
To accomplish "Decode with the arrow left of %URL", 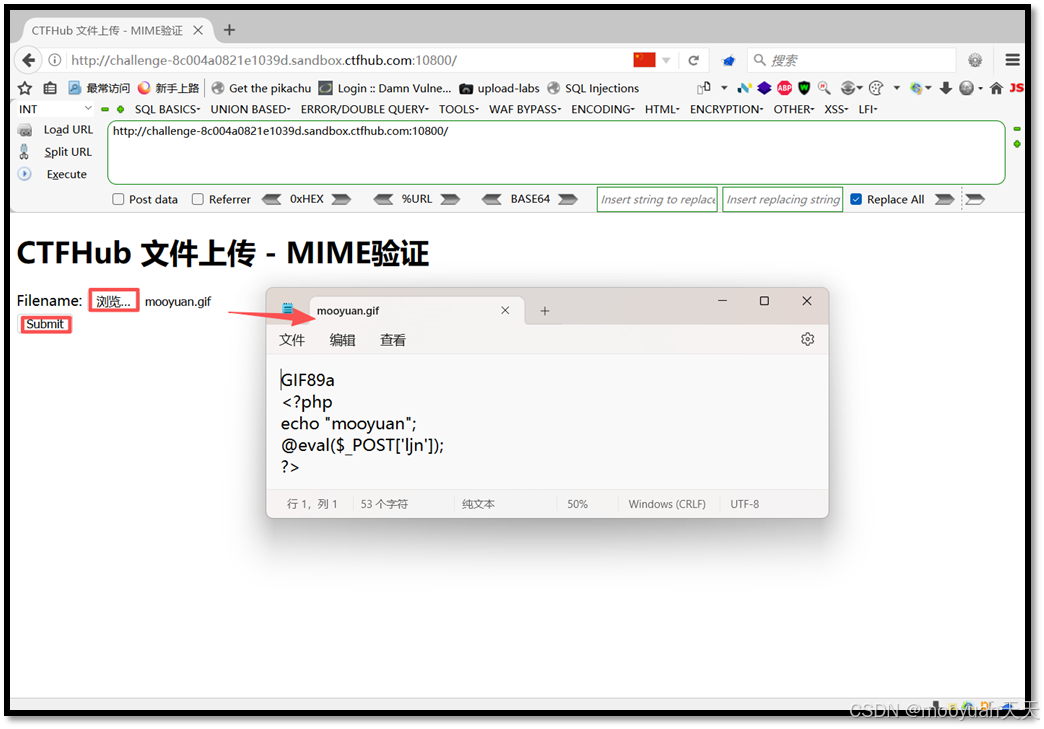I will (x=383, y=199).
